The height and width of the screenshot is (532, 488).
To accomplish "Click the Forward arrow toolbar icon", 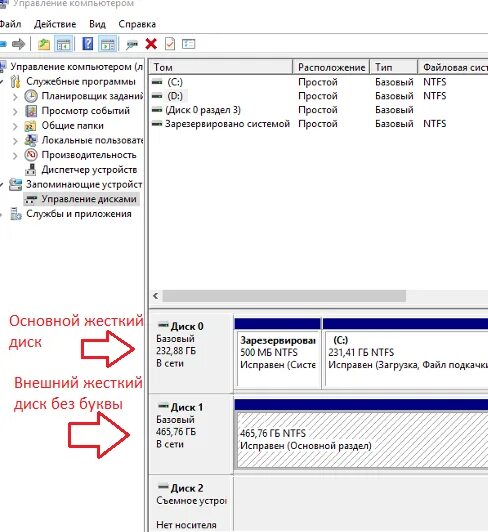I will click(x=18, y=44).
